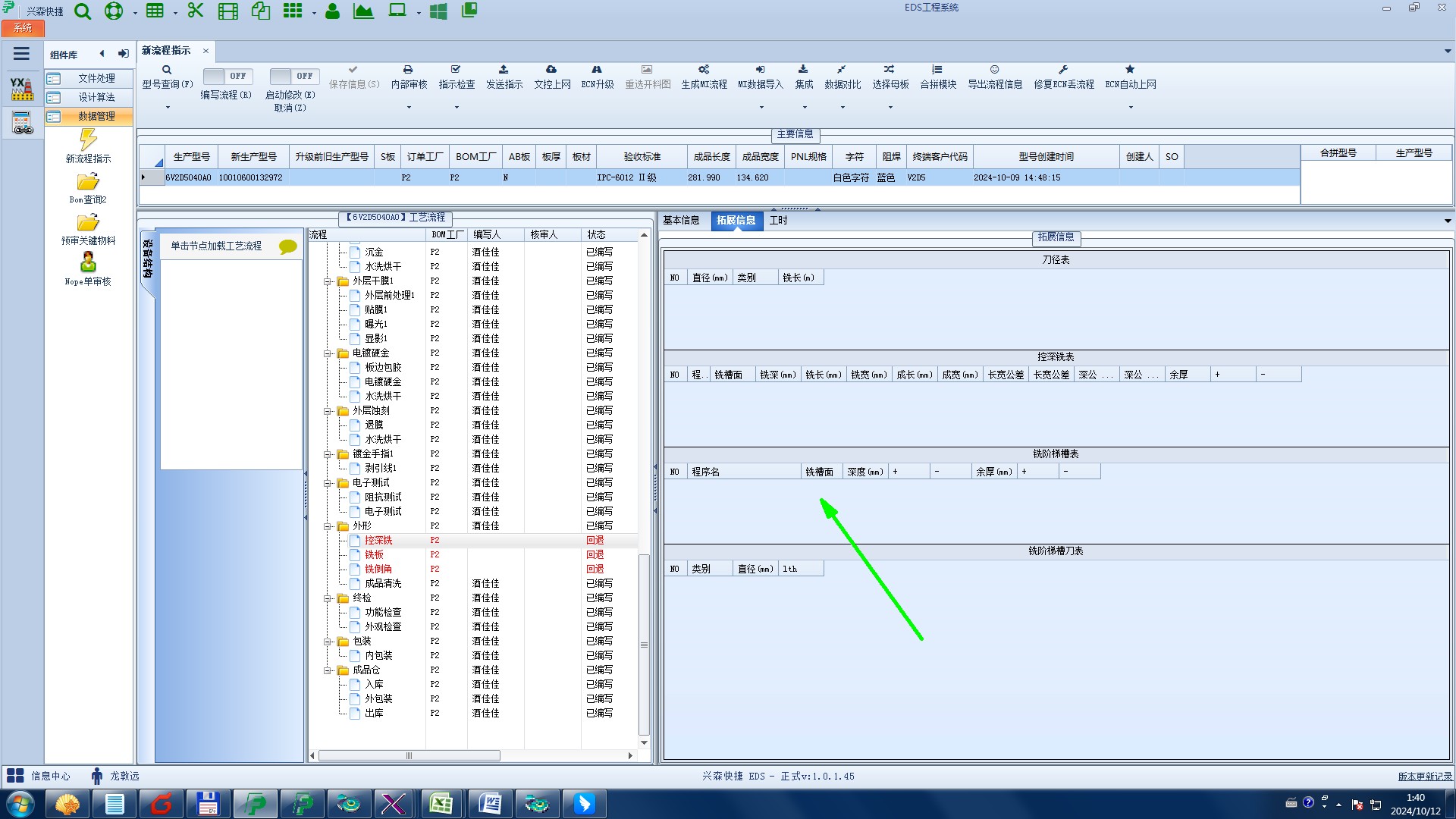
Task: Click the 文控上网 cloud upload icon
Action: pyautogui.click(x=551, y=70)
